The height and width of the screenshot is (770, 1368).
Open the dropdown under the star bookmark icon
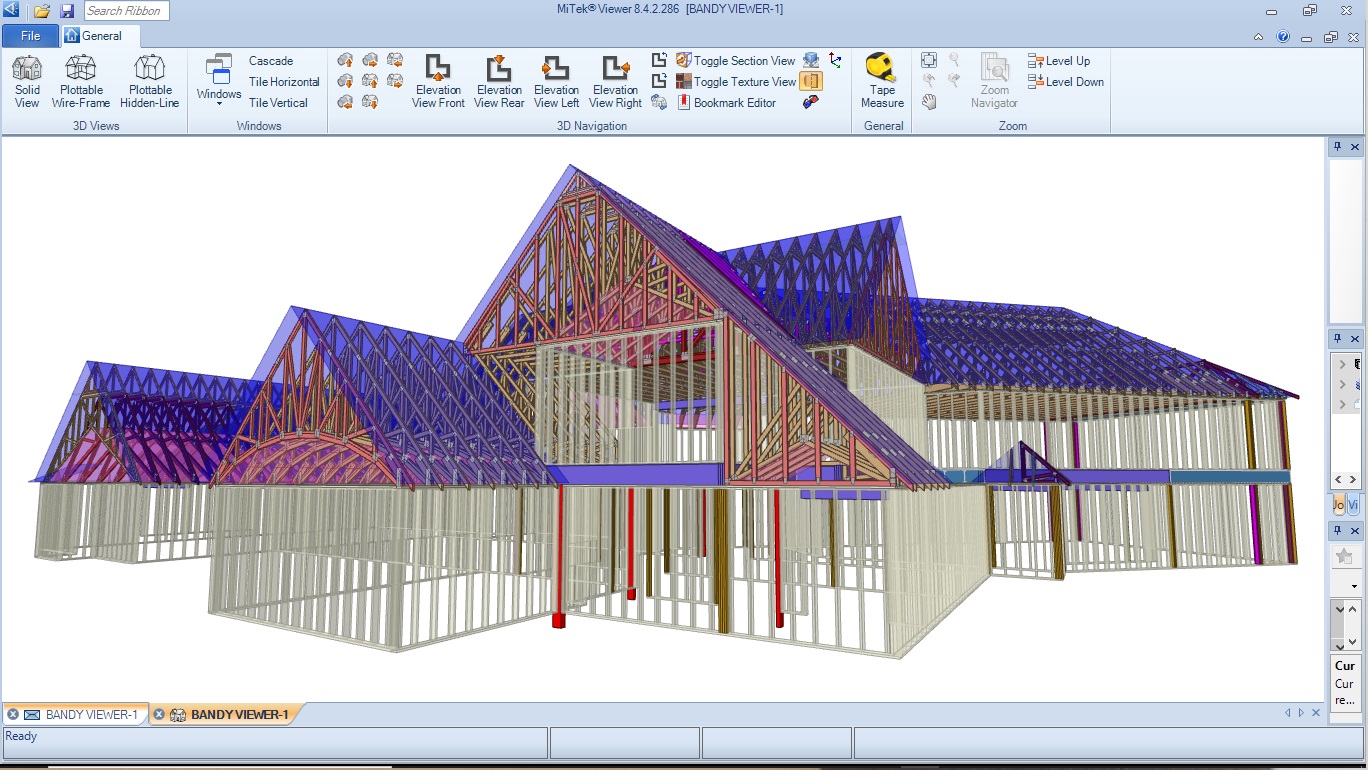tap(1354, 586)
